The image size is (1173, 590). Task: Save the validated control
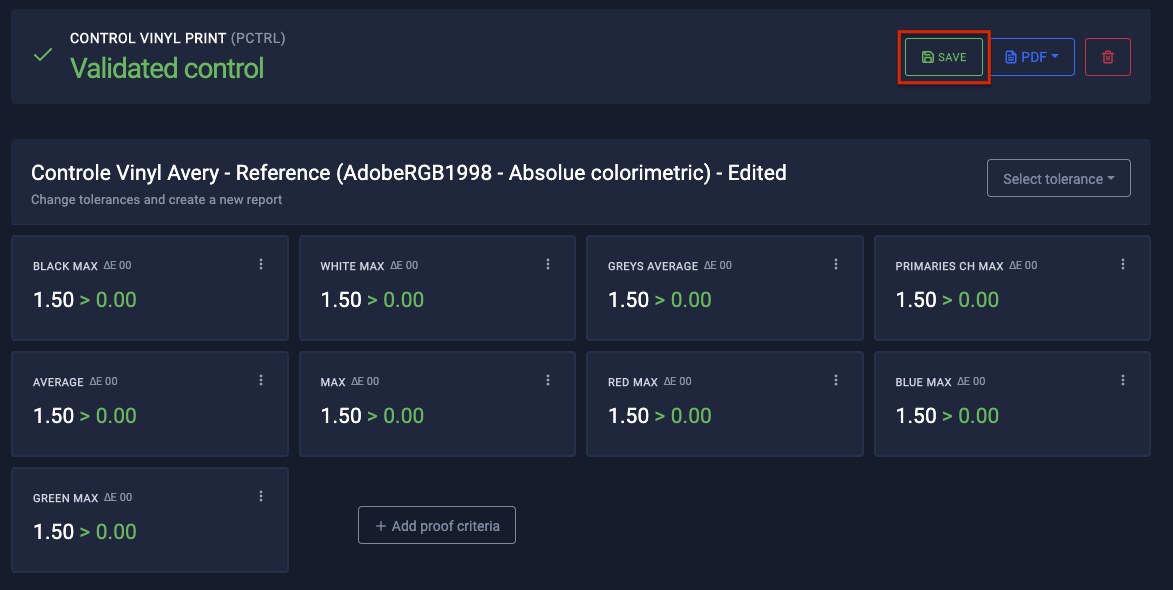[944, 57]
